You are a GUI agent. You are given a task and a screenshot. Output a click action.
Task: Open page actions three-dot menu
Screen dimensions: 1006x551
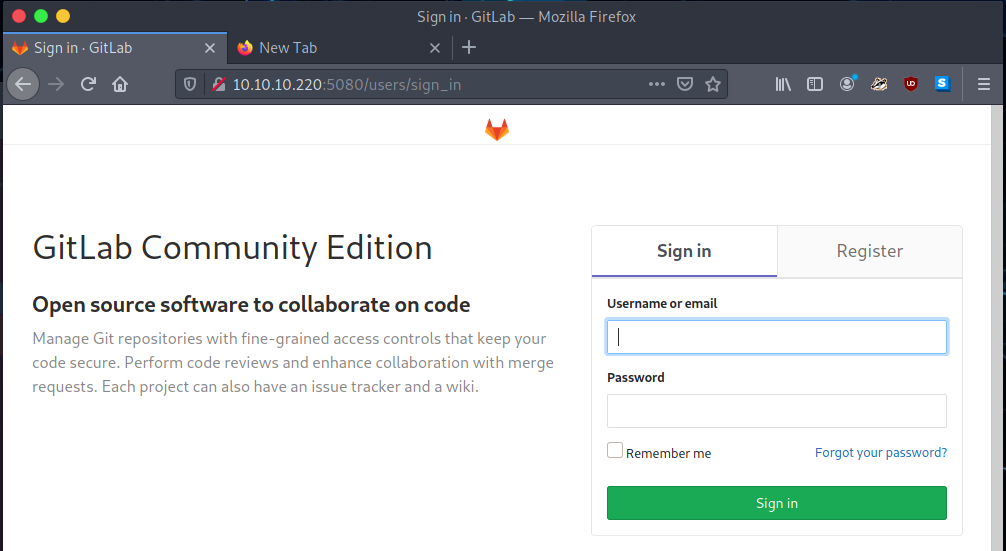coord(656,84)
